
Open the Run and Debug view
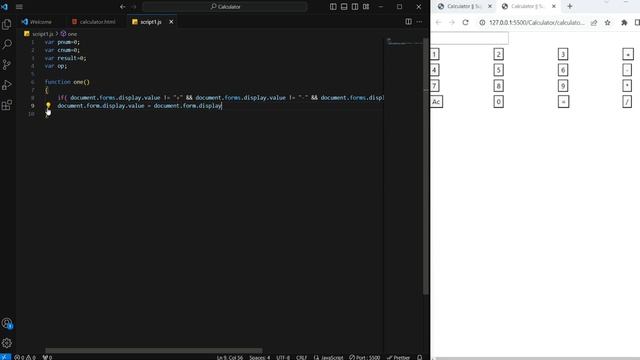7,85
